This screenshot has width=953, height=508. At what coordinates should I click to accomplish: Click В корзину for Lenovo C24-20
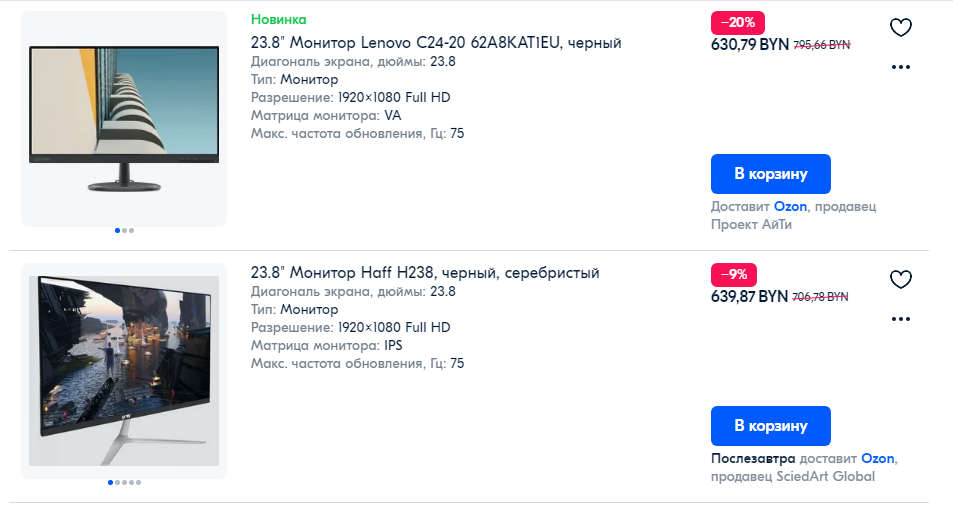click(x=771, y=174)
